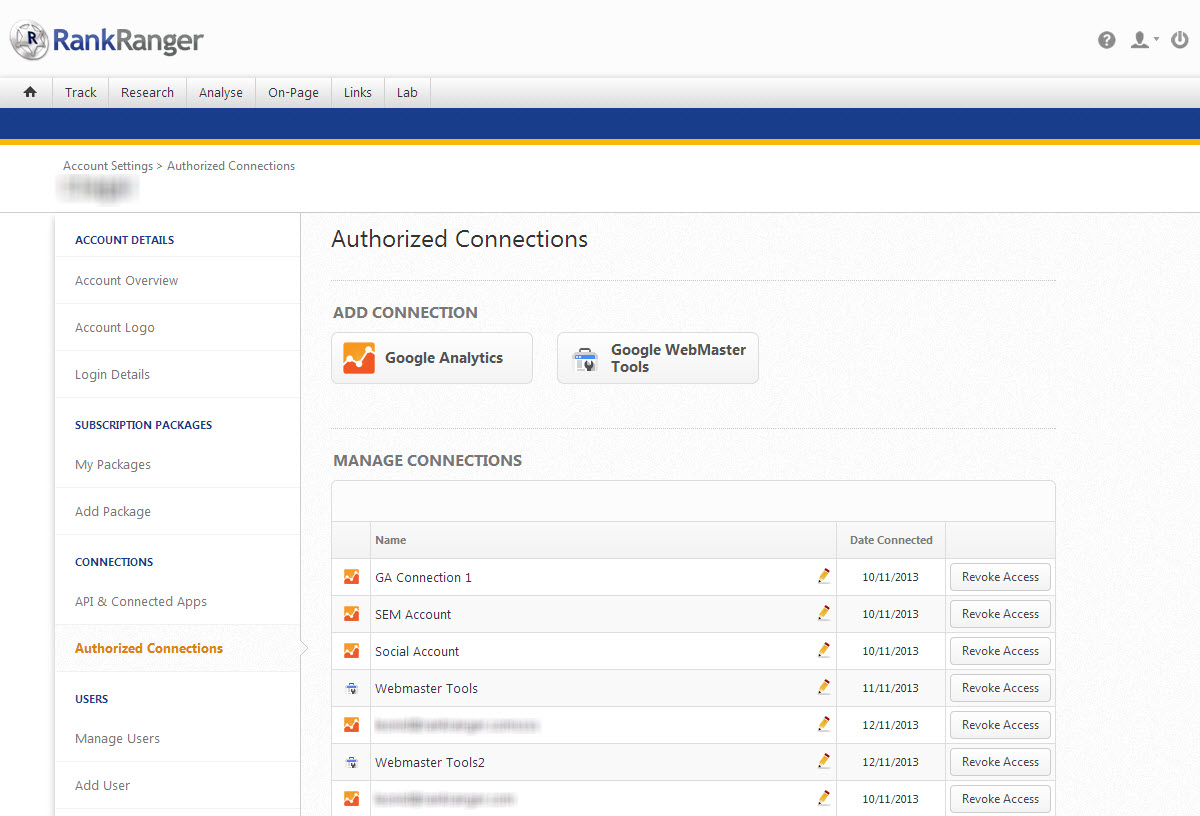Open the user account dropdown menu
This screenshot has width=1200, height=816.
[x=1142, y=40]
